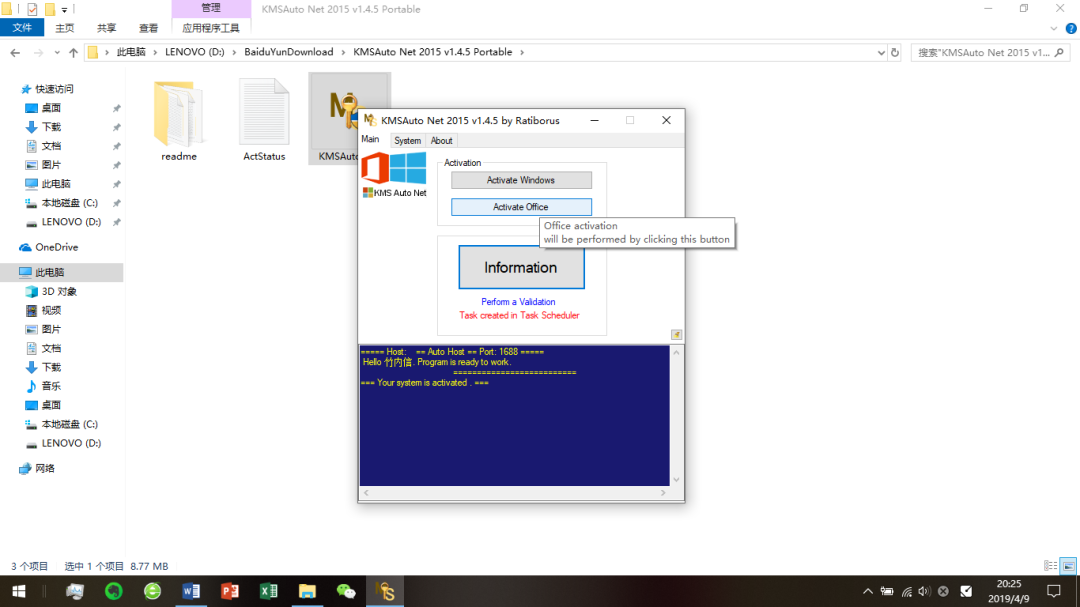Switch to the System tab in KMSAuto
Viewport: 1080px width, 607px height.
point(407,141)
